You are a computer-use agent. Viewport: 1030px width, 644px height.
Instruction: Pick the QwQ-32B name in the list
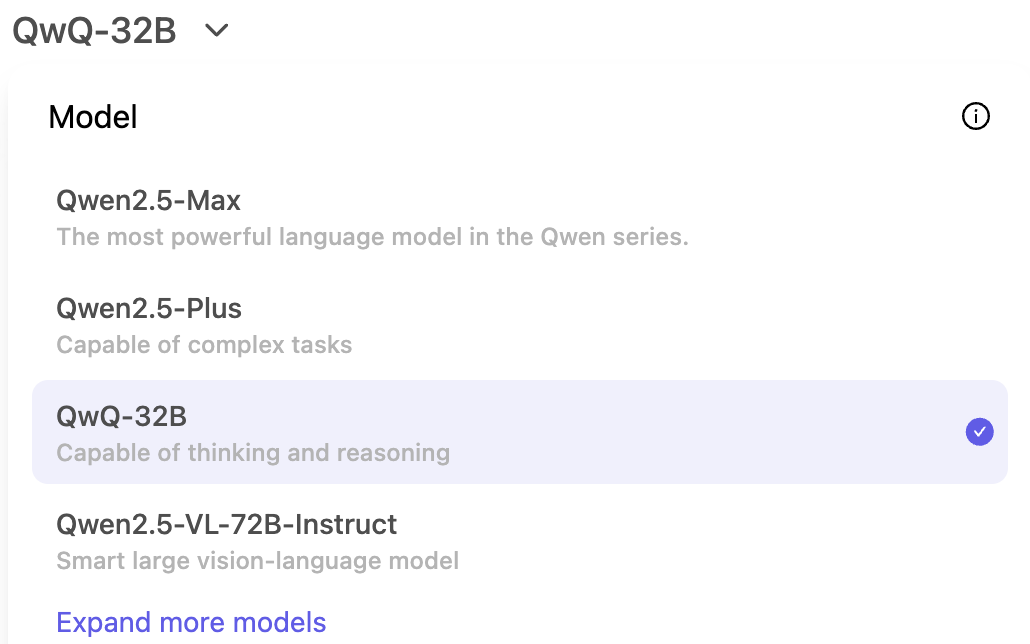click(122, 417)
